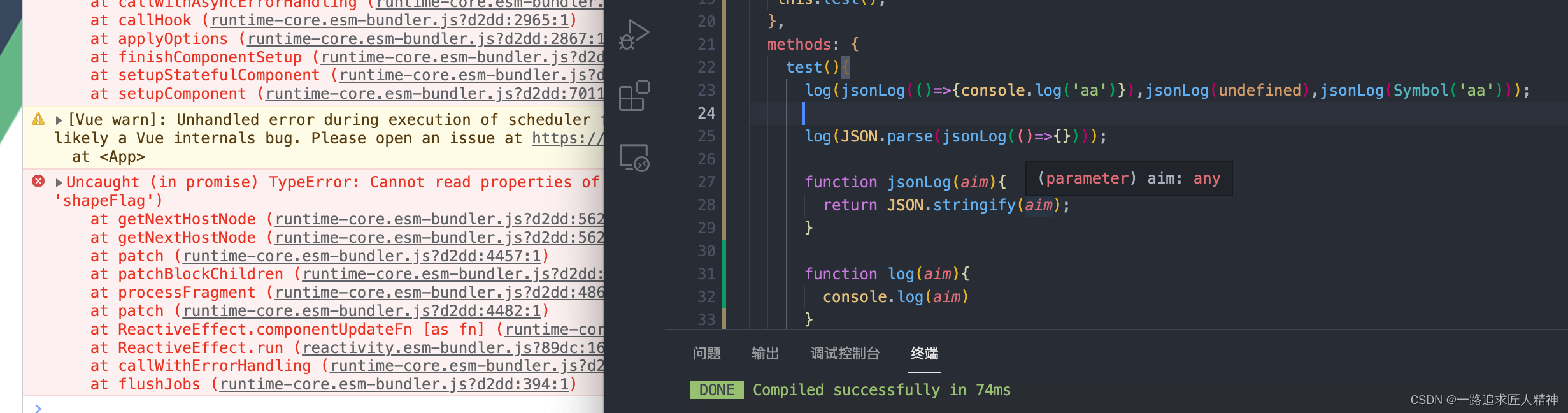Expand the Vue warn message triangle
The height and width of the screenshot is (413, 1568).
[x=59, y=120]
